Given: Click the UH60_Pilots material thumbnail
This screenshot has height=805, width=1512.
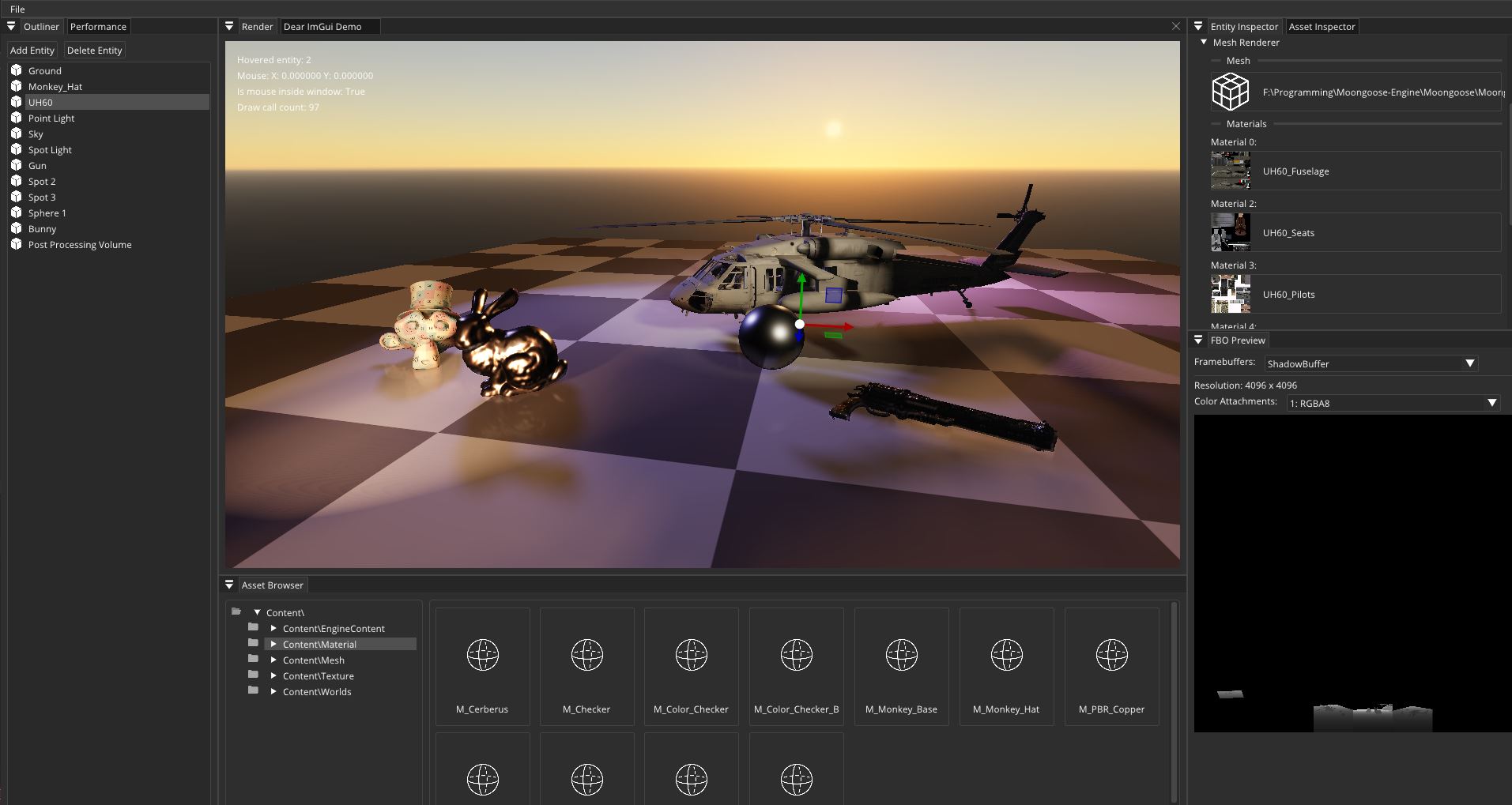Looking at the screenshot, I should pyautogui.click(x=1231, y=294).
